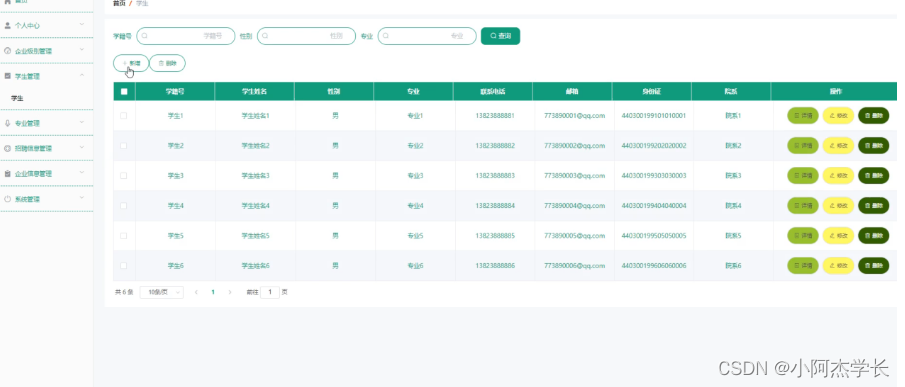Expand the 企业信息管理 menu chevron
905x387 pixels.
(82, 173)
